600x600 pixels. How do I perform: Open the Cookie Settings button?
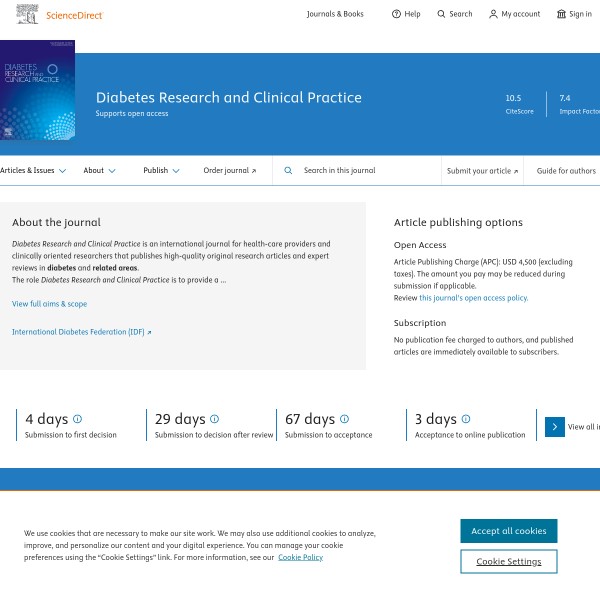[x=508, y=562]
